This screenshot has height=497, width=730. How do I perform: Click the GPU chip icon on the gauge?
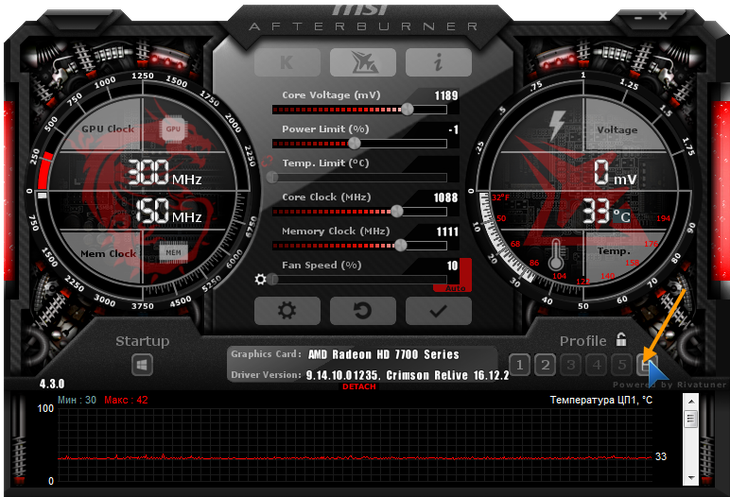click(173, 129)
